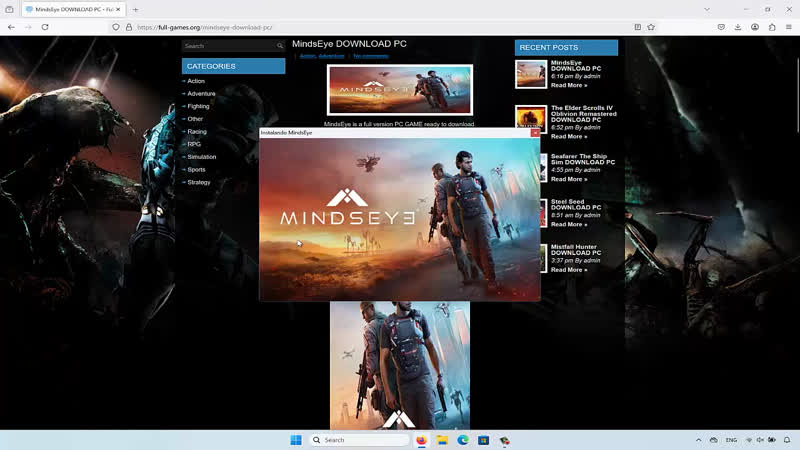Open the extensions puzzle icon
The image size is (800, 450).
pyautogui.click(x=772, y=27)
